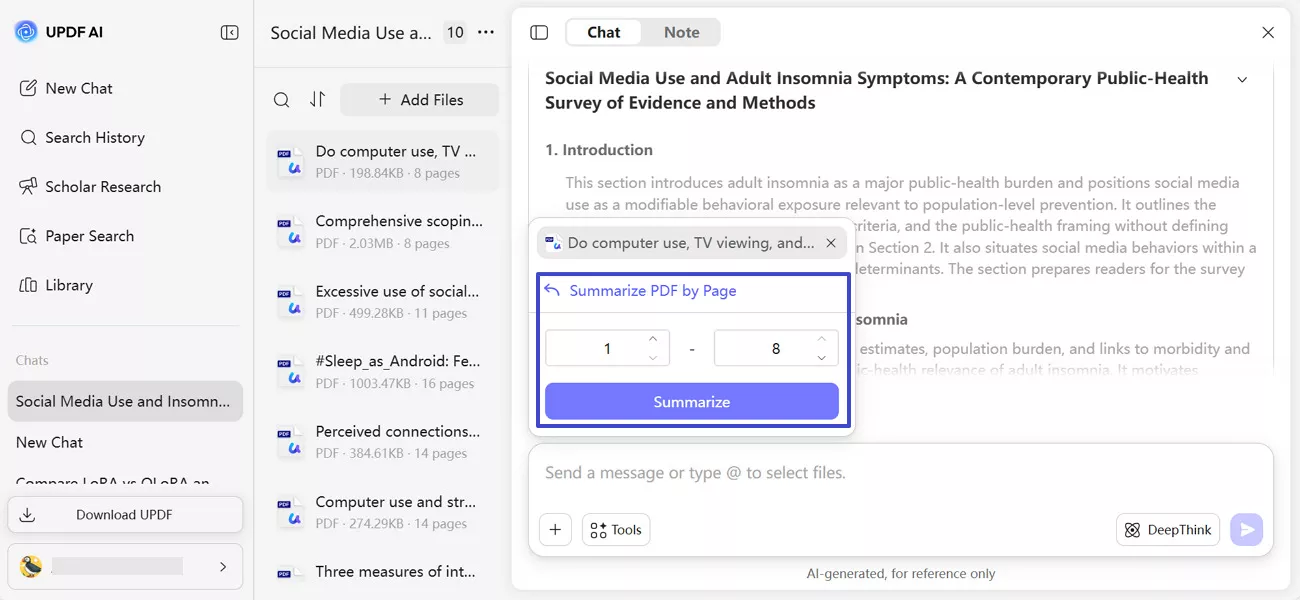Increase the start page number
1300x600 pixels.
pyautogui.click(x=653, y=340)
